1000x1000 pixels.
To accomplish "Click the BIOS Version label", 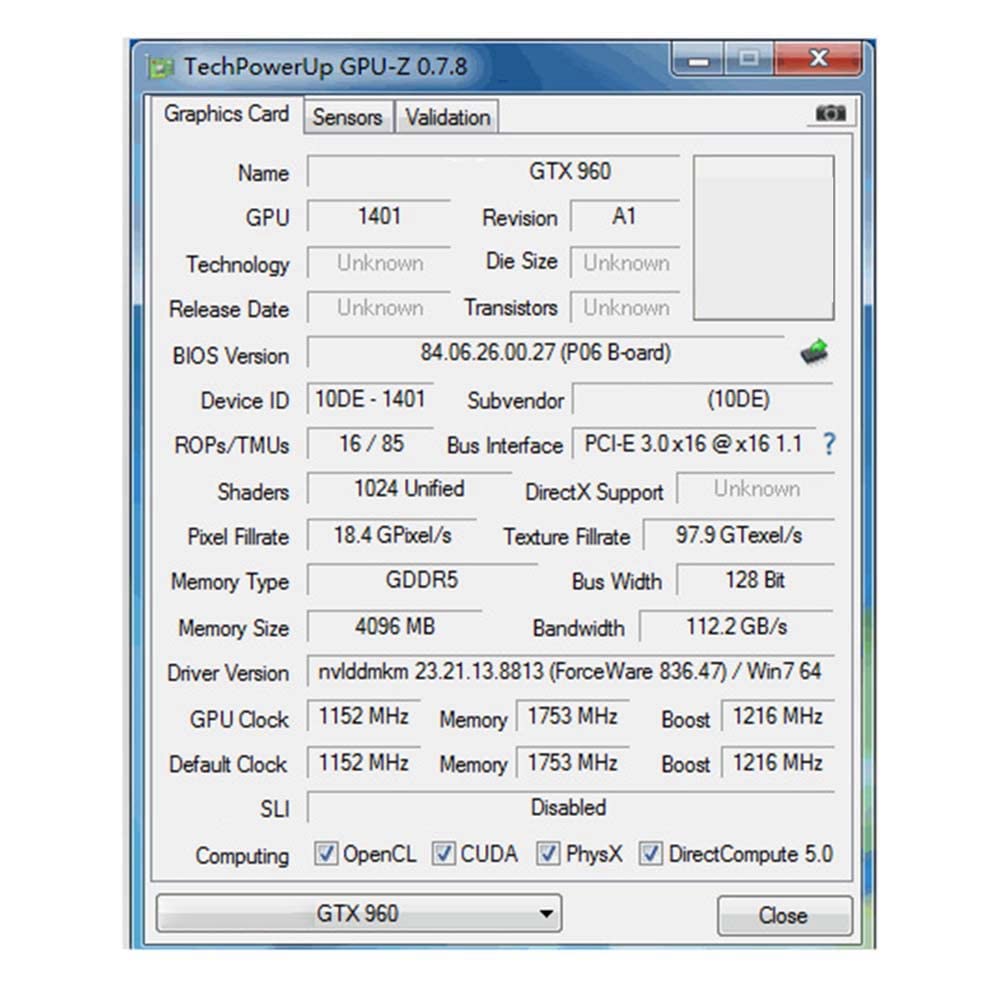I will pyautogui.click(x=230, y=355).
